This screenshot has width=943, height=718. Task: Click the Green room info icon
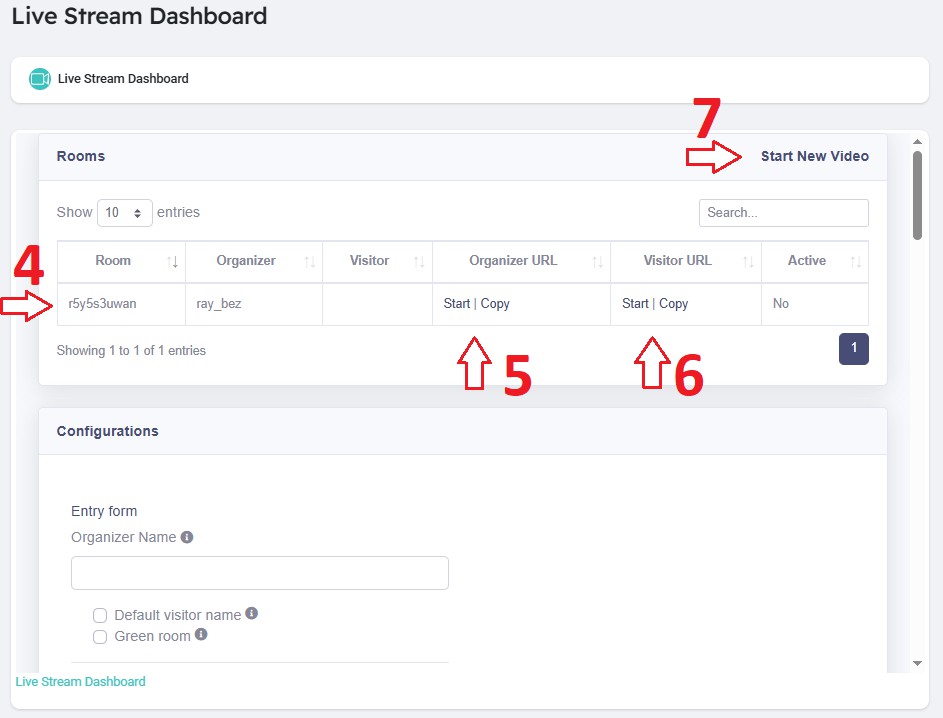point(201,634)
